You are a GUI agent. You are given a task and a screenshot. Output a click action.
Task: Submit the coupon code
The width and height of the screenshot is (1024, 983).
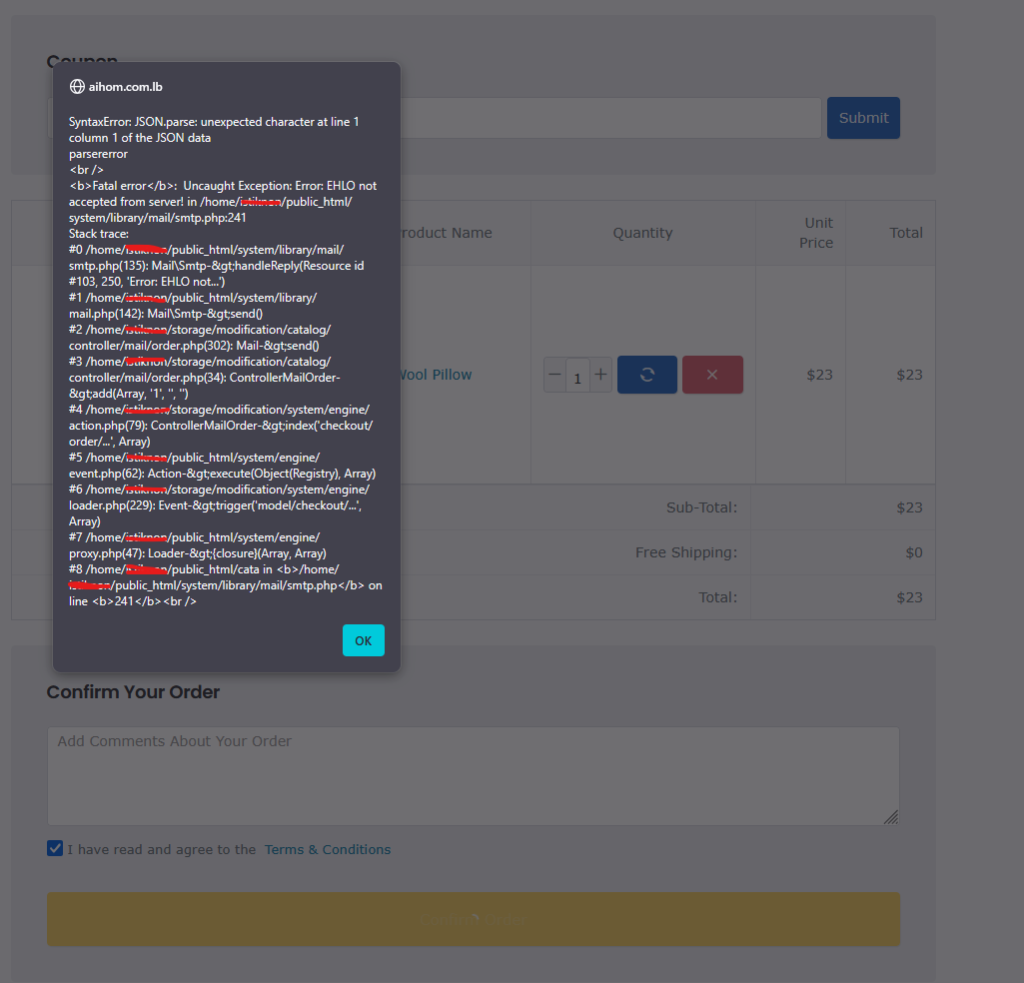coord(863,118)
